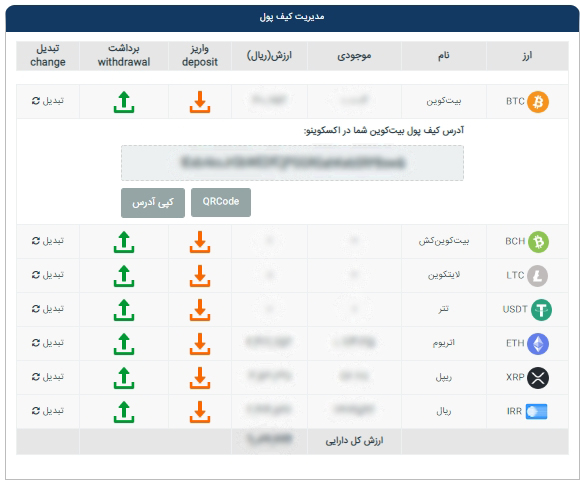Click the تبدیل convert link in USDT row
Screen dimensions: 580x481
(x=48, y=309)
